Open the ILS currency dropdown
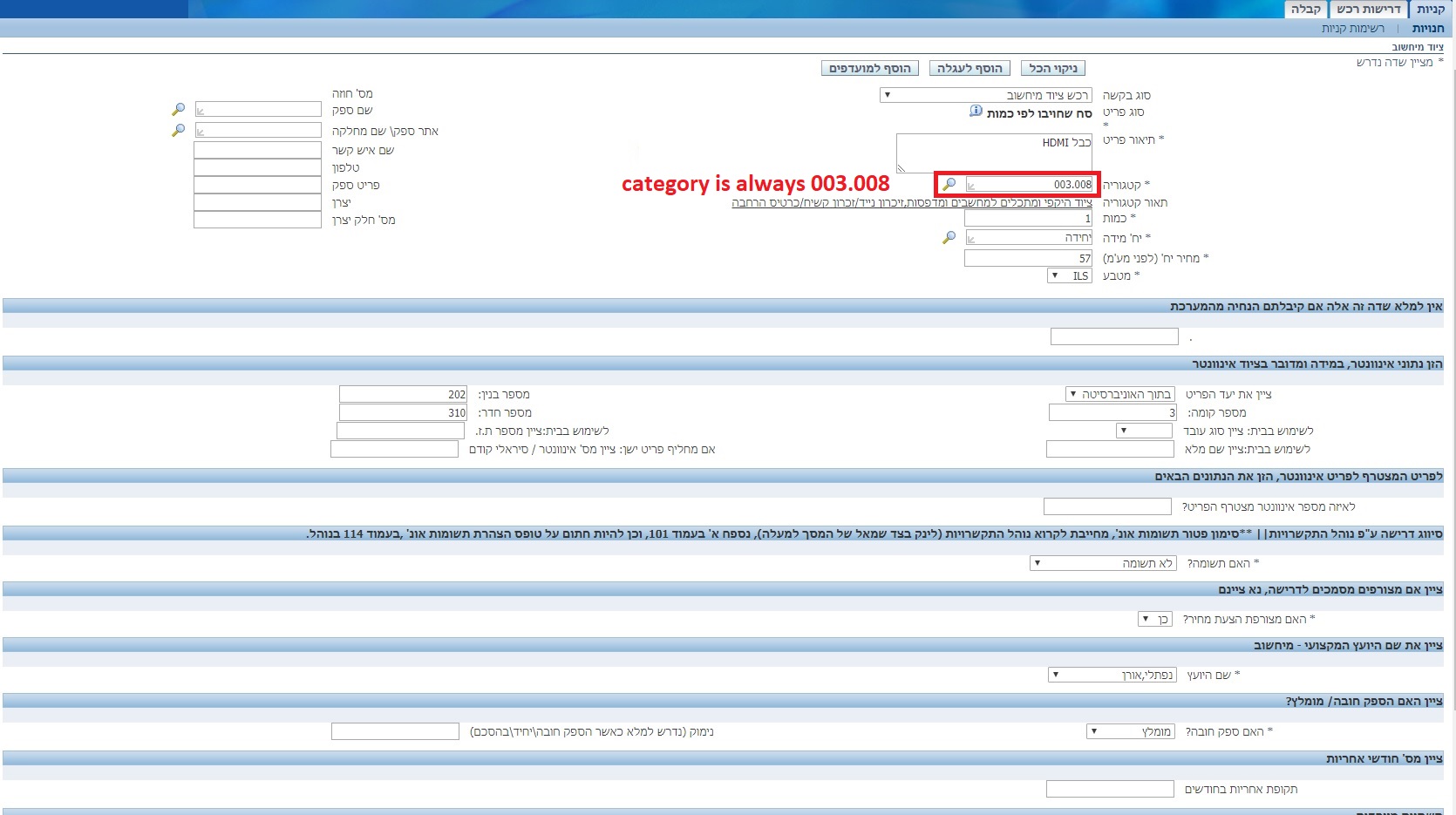 point(1055,275)
